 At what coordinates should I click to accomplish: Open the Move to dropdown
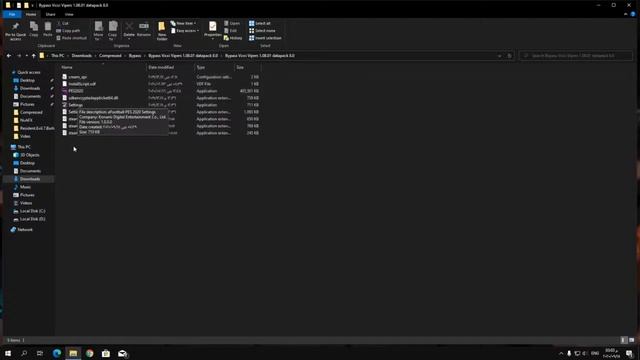98,31
